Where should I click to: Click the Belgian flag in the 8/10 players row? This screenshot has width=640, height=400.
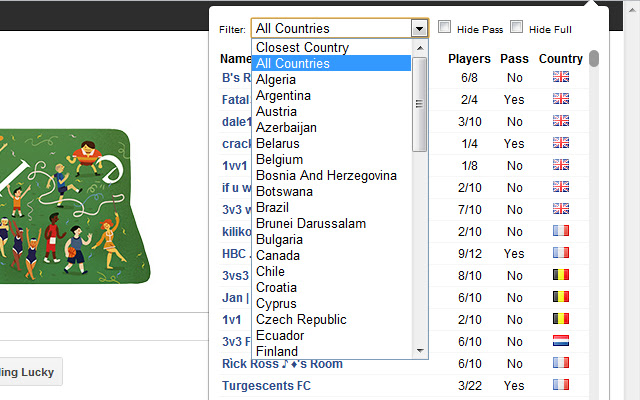561,275
